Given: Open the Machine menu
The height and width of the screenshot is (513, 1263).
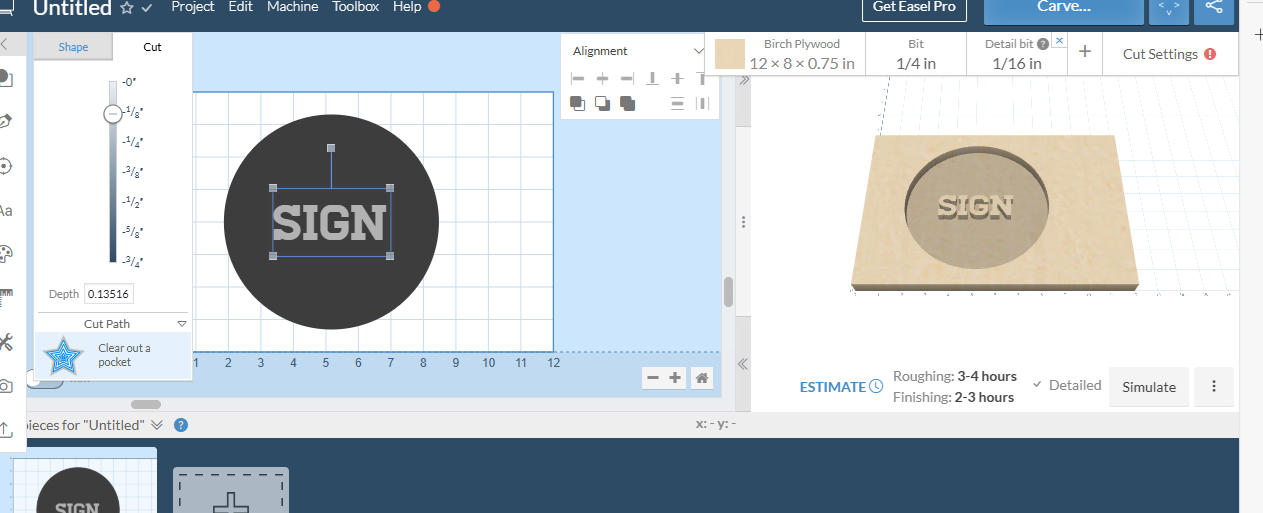Looking at the screenshot, I should click(x=292, y=7).
